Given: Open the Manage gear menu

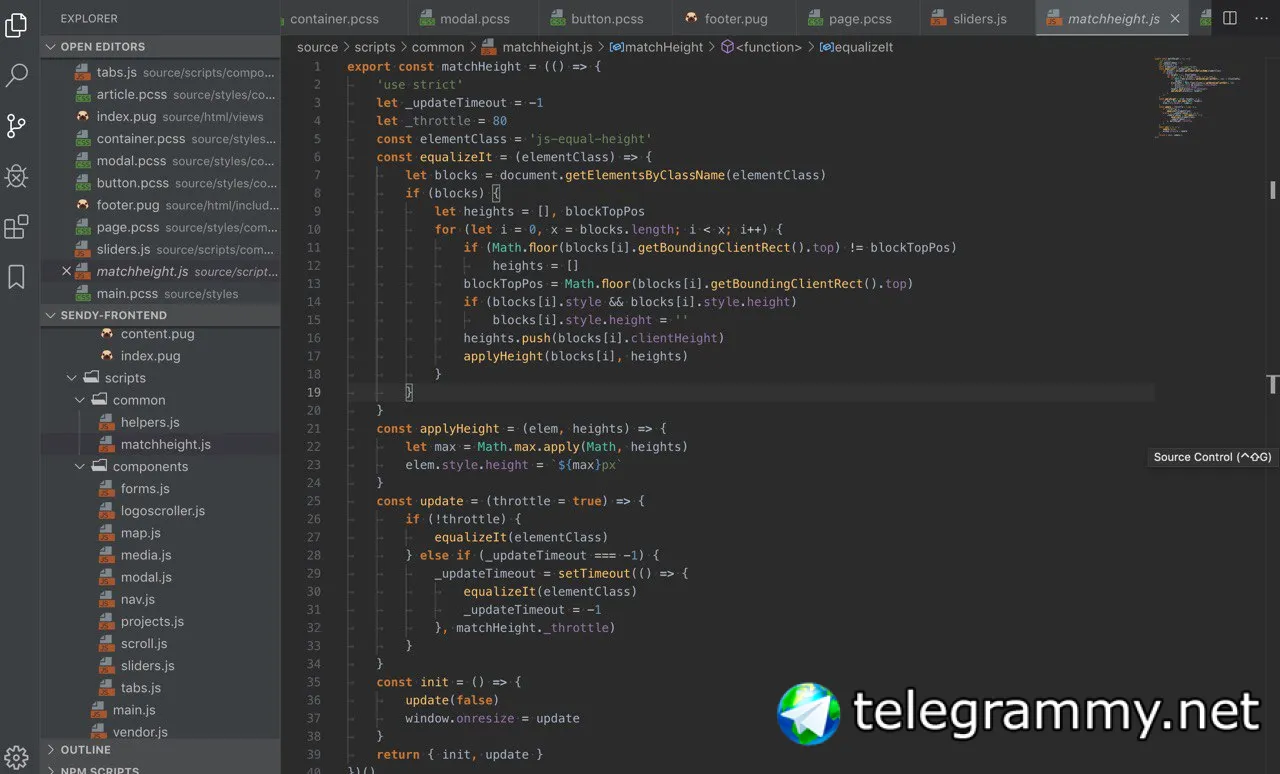Looking at the screenshot, I should (17, 756).
